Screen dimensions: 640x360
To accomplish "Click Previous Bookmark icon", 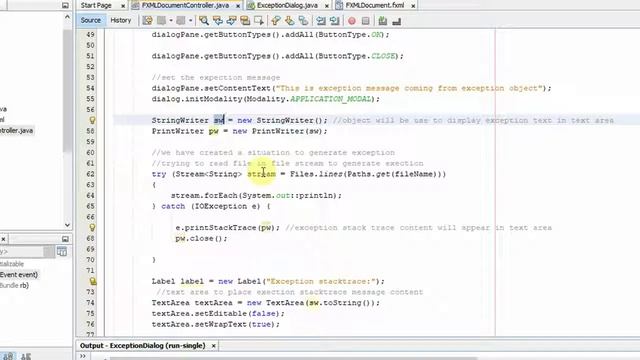I will (x=276, y=20).
